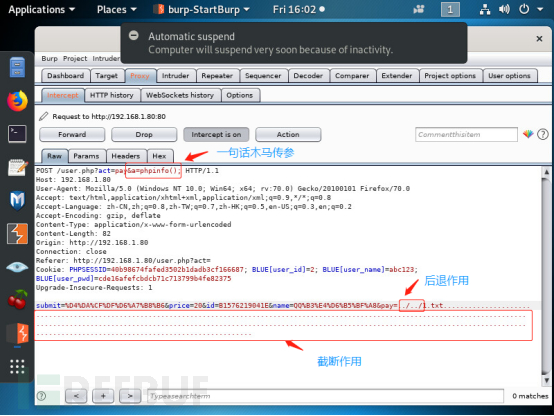Toggle the Intercept is on button
This screenshot has width=554, height=416.
[216, 135]
